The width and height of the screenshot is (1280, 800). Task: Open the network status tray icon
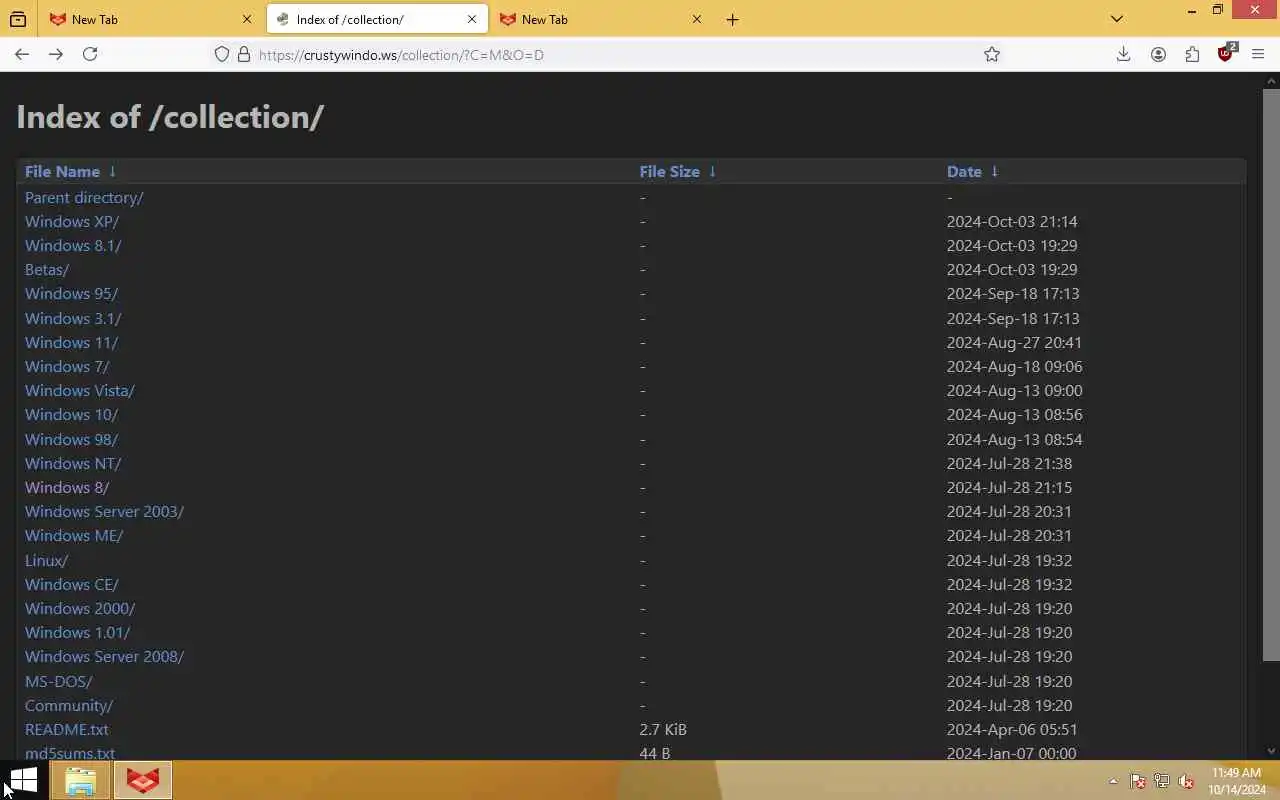(1162, 782)
